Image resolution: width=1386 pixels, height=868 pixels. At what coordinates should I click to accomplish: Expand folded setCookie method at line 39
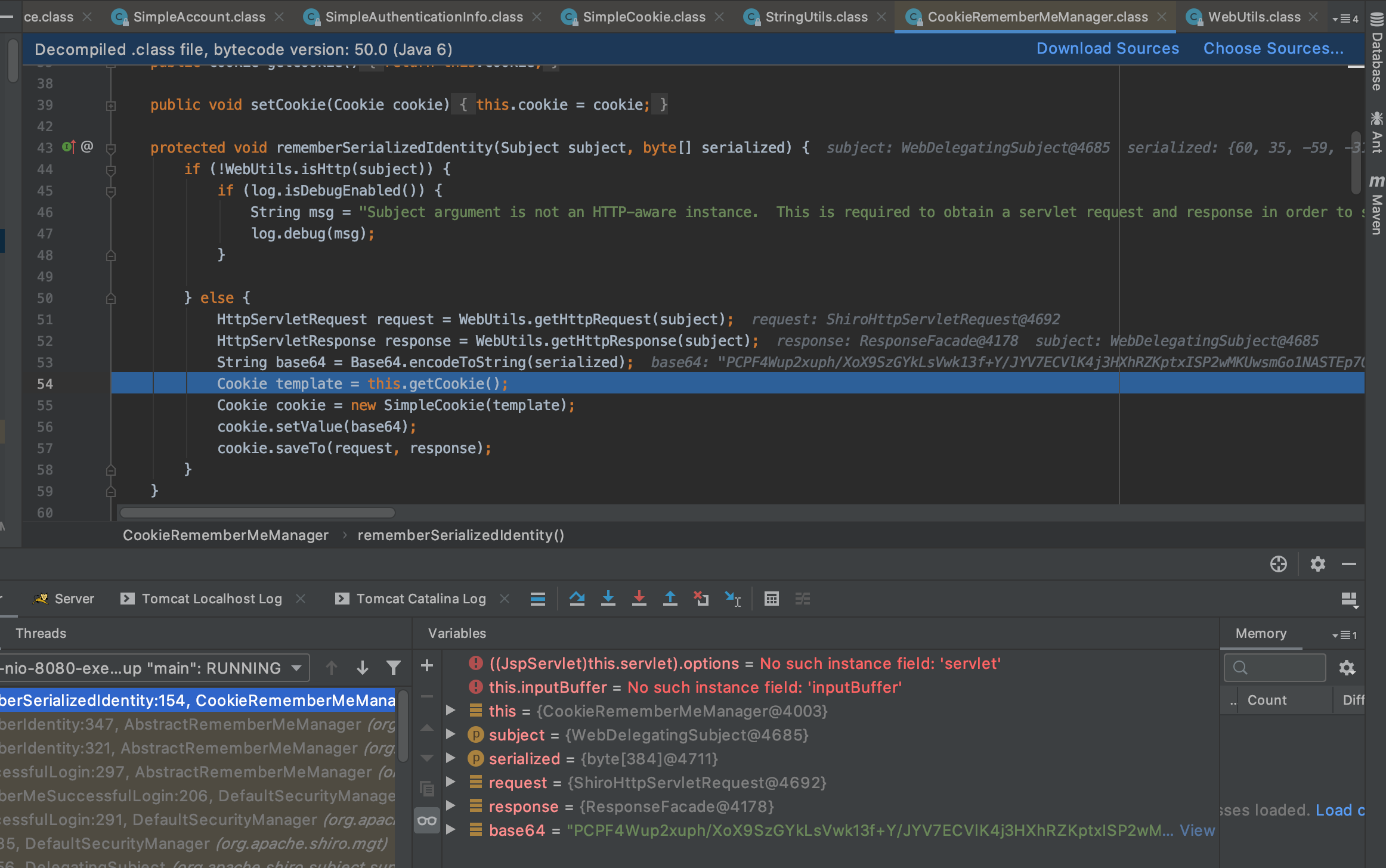110,106
